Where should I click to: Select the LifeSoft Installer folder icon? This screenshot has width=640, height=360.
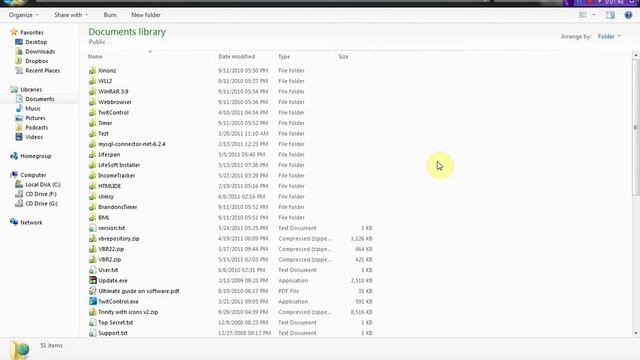click(93, 165)
